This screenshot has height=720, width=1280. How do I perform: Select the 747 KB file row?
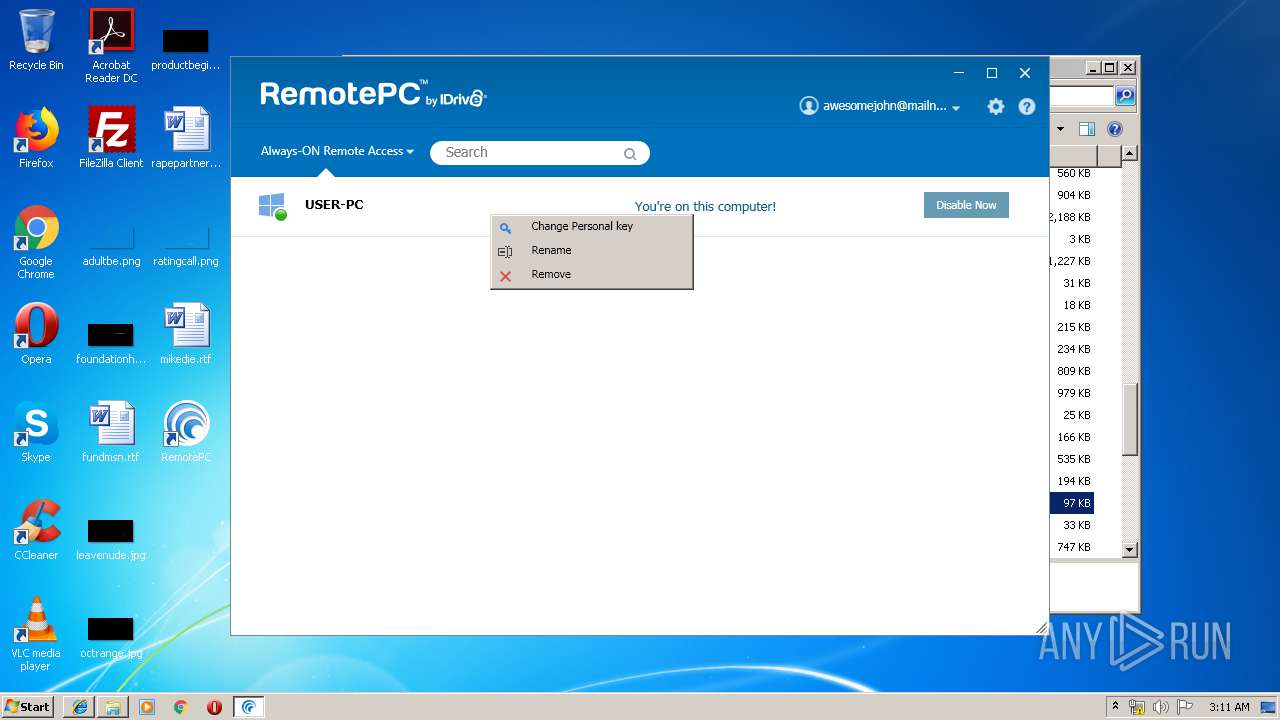1071,547
